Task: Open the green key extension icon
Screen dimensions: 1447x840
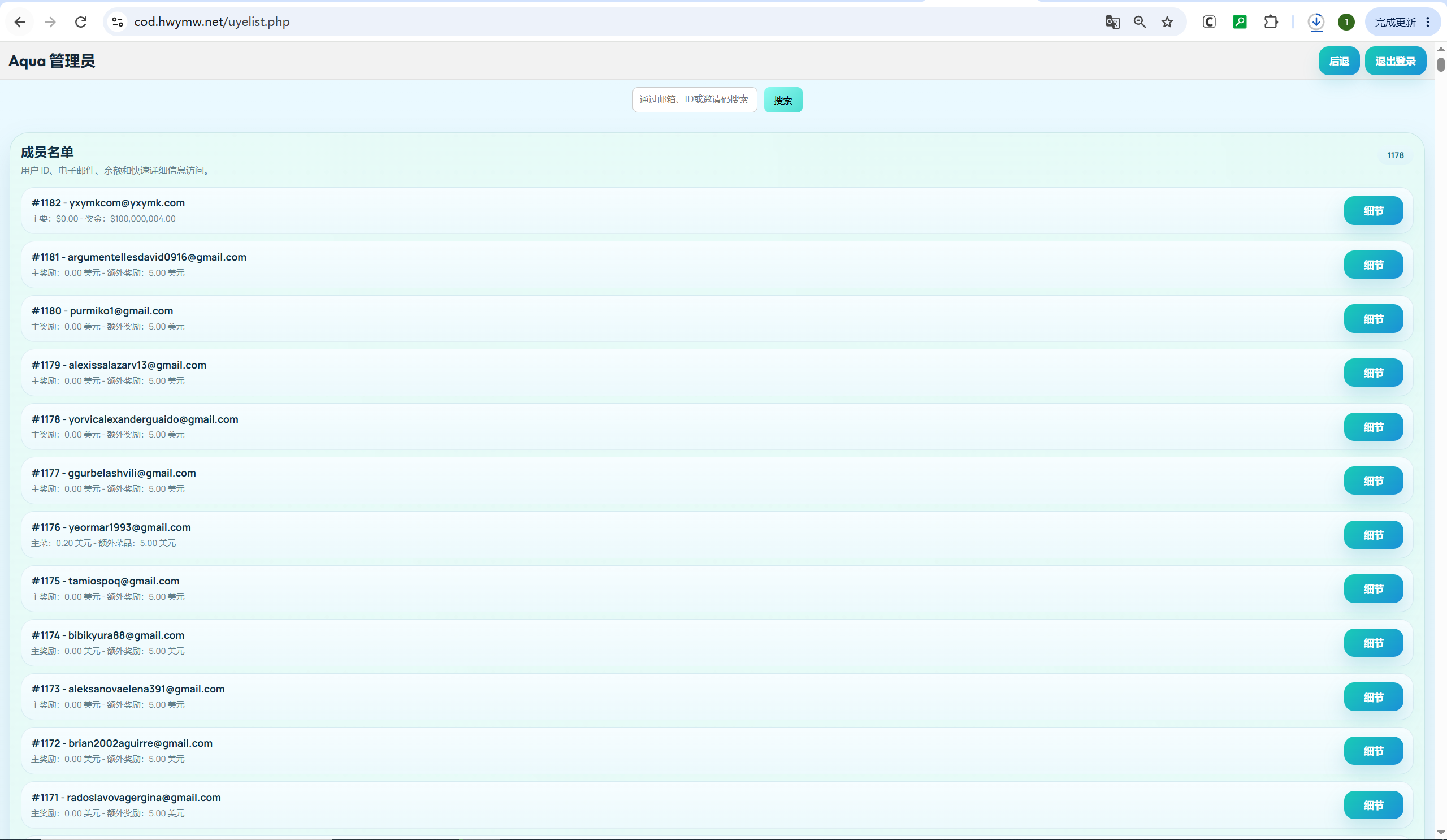Action: click(x=1240, y=22)
